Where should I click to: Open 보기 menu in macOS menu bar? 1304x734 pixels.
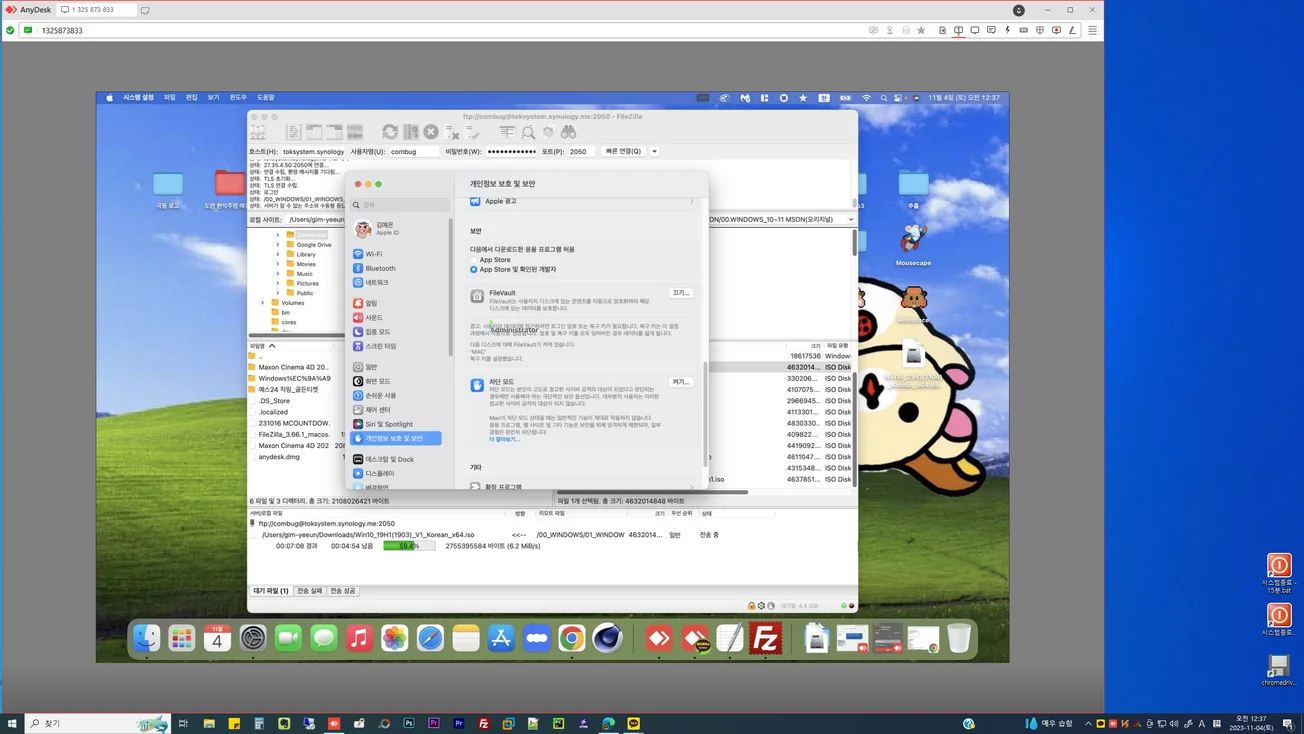(x=213, y=97)
